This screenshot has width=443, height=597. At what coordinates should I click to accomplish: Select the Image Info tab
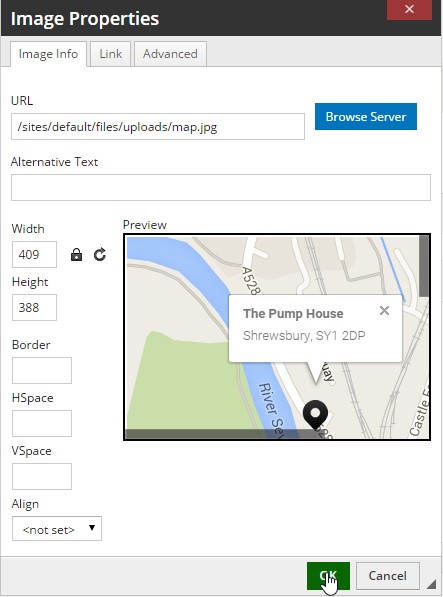(x=48, y=54)
